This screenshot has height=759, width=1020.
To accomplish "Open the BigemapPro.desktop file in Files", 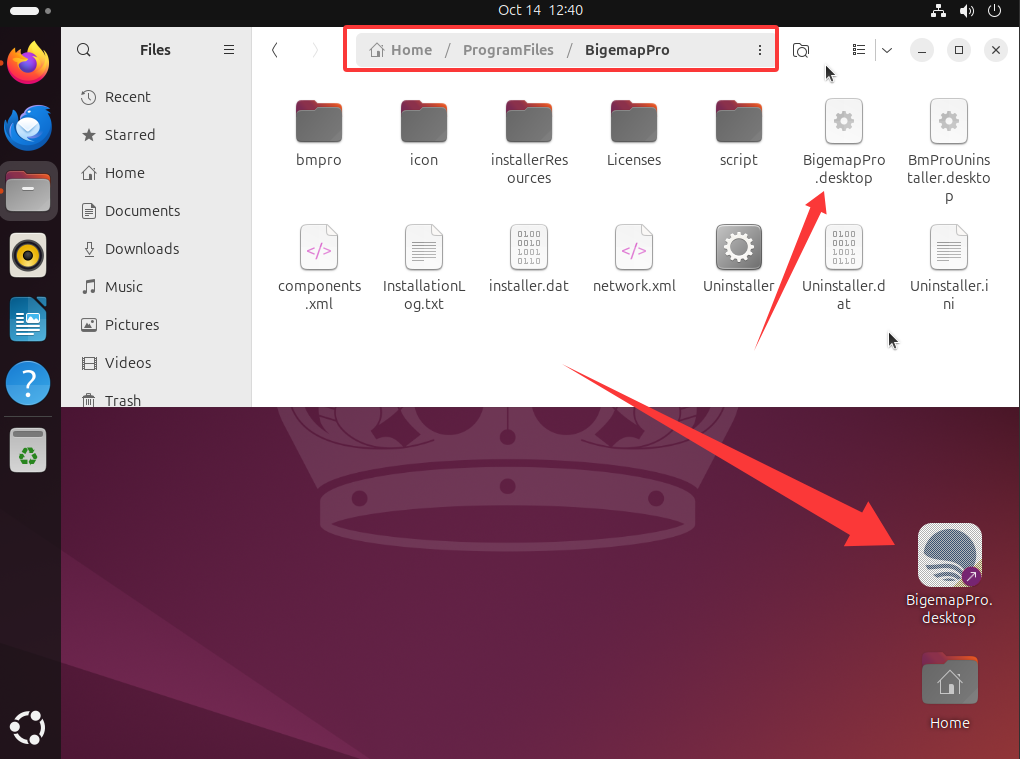I will point(843,123).
